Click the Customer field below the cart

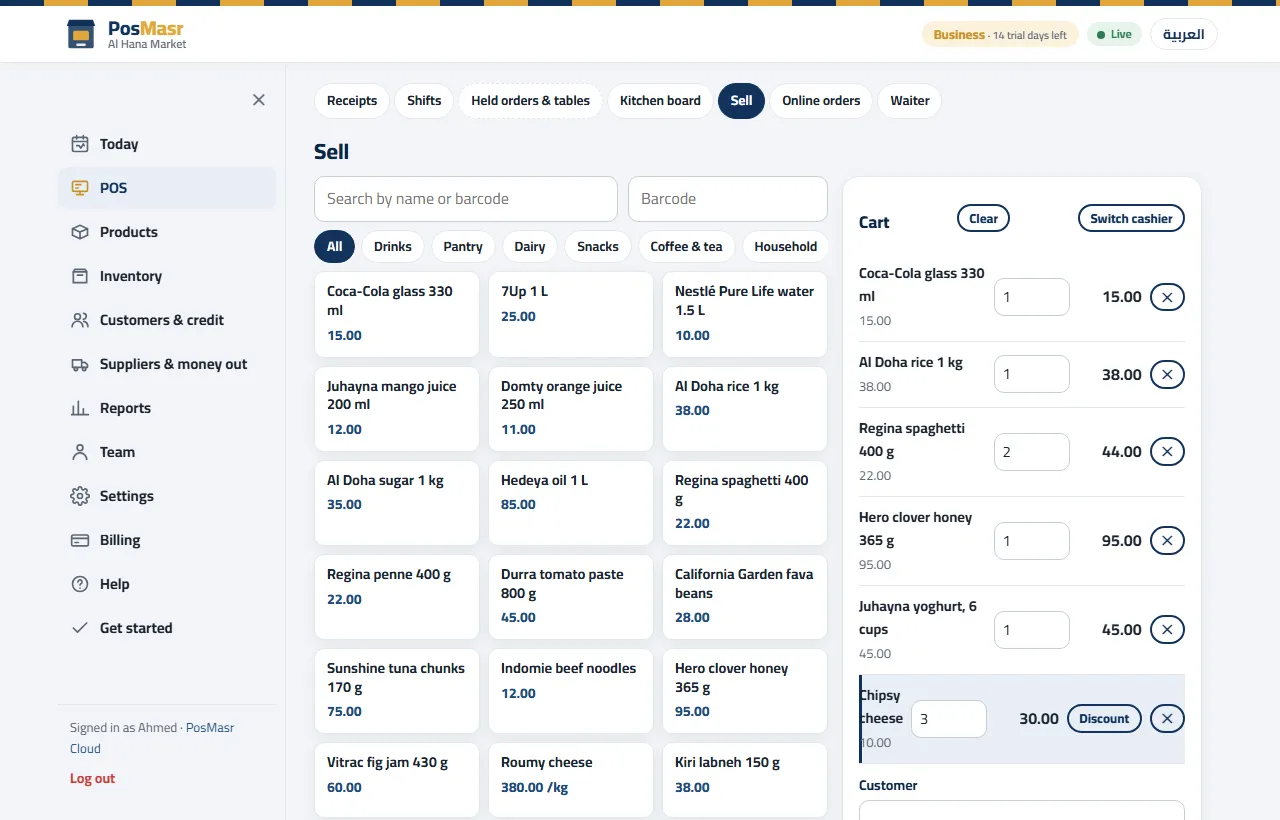point(1022,810)
